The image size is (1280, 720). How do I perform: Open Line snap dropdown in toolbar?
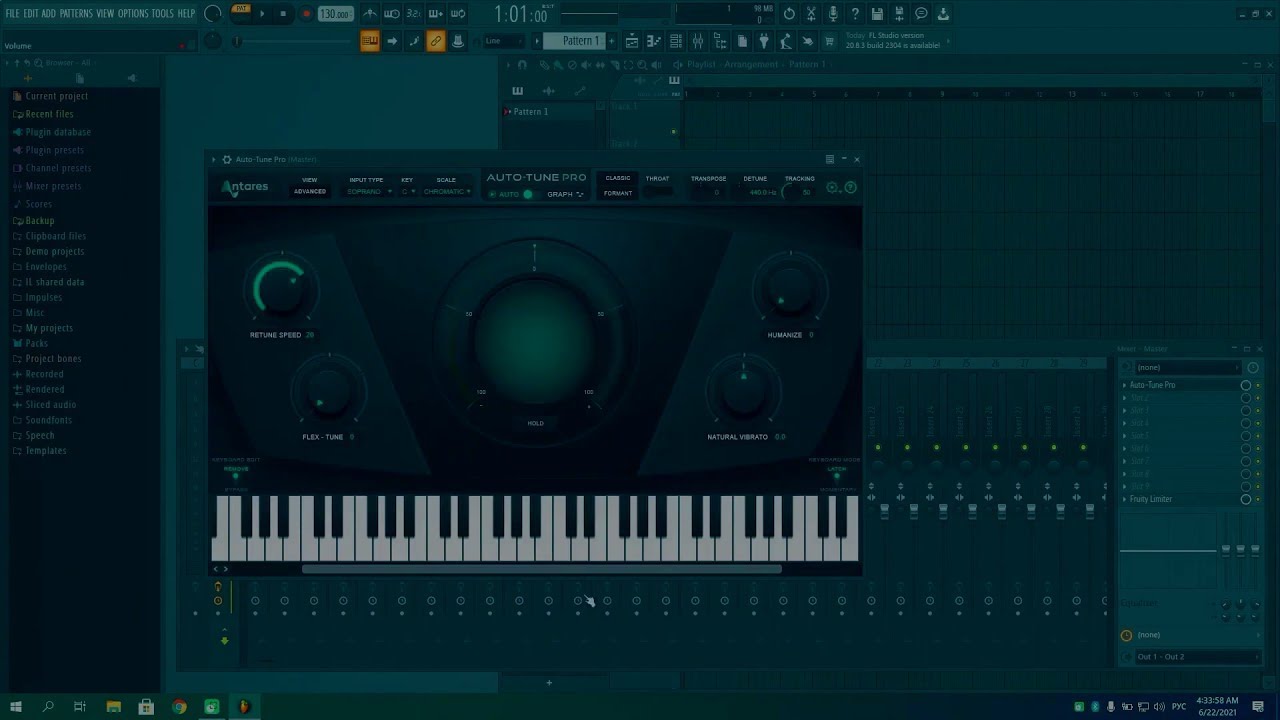503,41
